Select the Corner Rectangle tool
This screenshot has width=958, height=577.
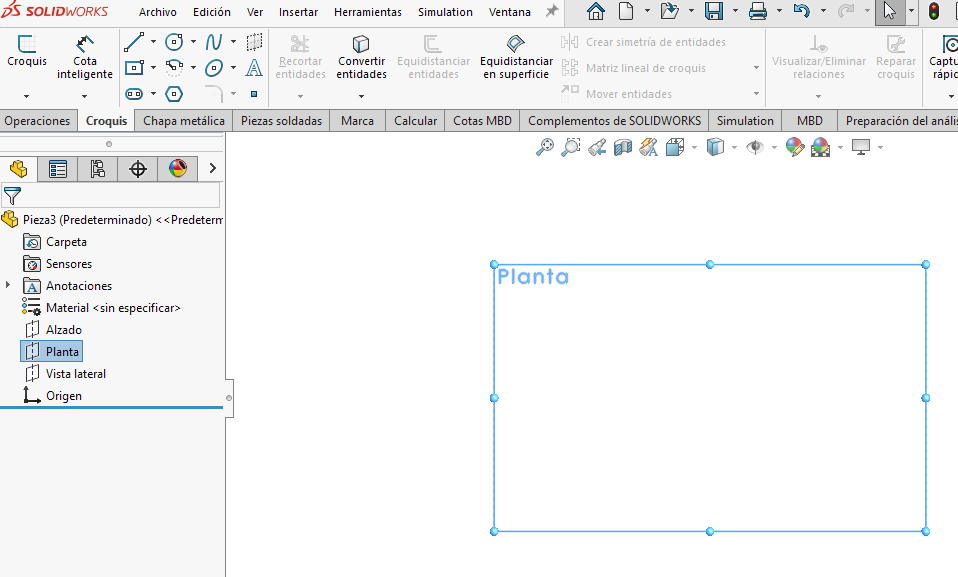pos(134,67)
